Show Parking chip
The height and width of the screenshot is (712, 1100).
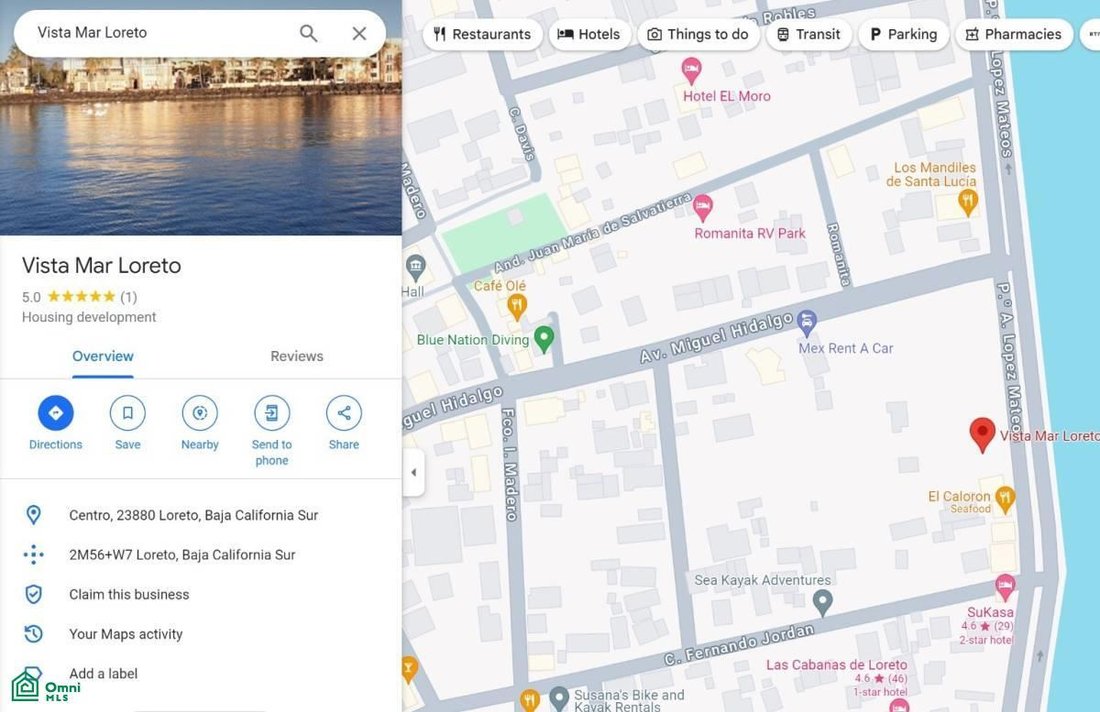tap(904, 34)
